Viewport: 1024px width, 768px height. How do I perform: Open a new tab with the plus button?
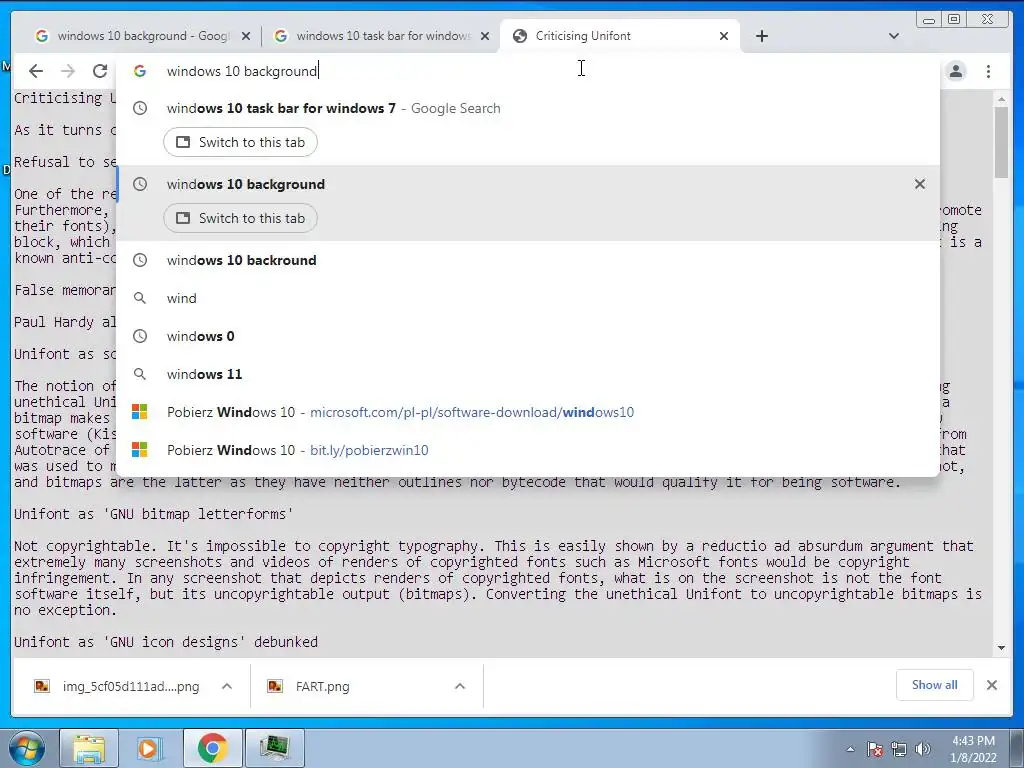(x=761, y=36)
